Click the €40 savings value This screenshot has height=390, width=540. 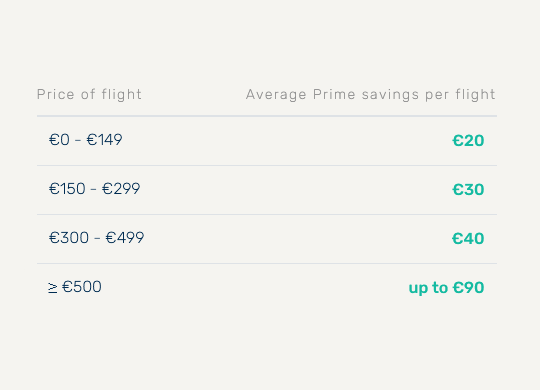(x=468, y=238)
